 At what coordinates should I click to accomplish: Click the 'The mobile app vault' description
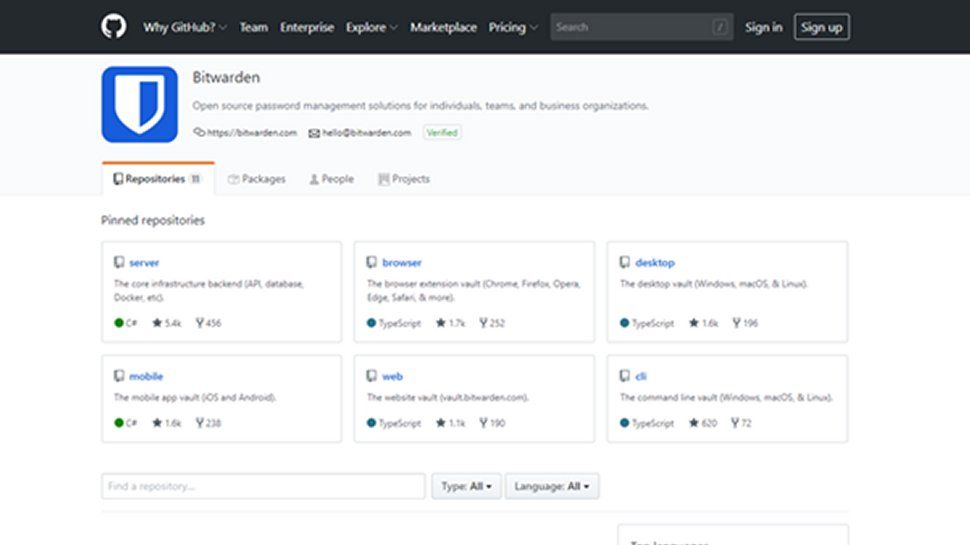pos(195,397)
